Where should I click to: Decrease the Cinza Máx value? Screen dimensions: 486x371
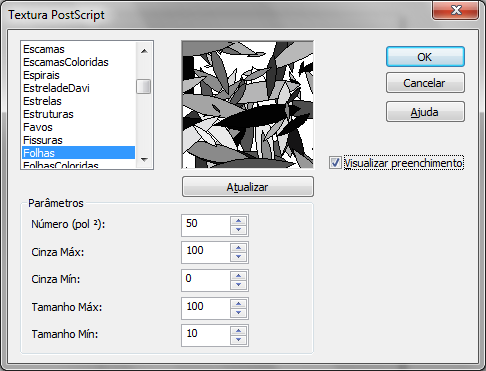click(x=239, y=257)
